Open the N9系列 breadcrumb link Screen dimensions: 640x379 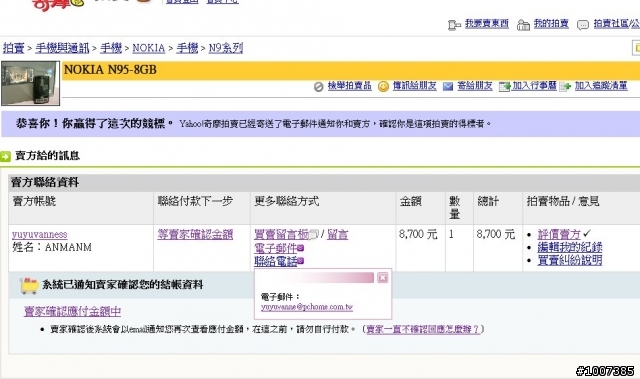pos(226,48)
